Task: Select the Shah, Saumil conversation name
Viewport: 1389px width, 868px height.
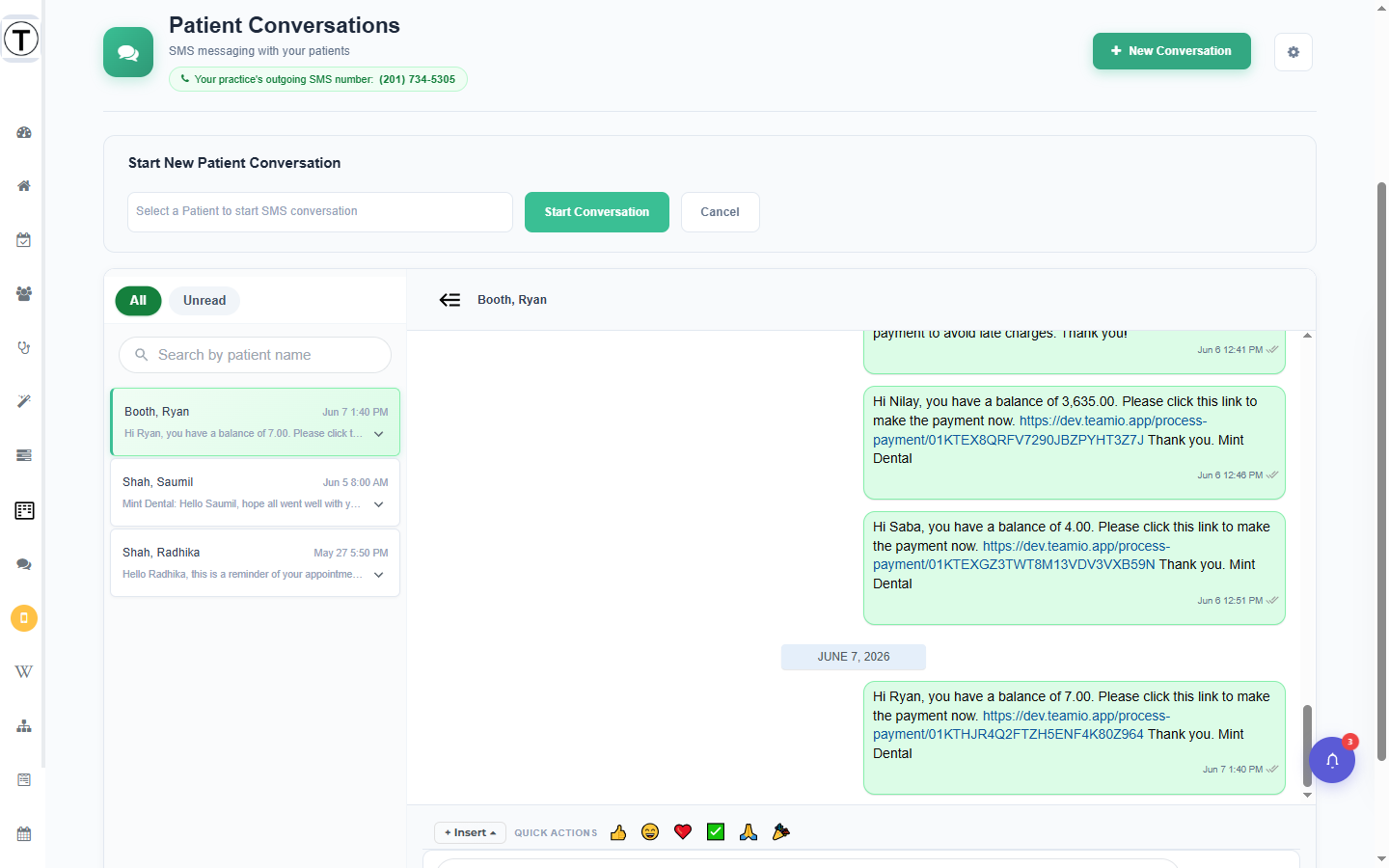Action: point(158,482)
